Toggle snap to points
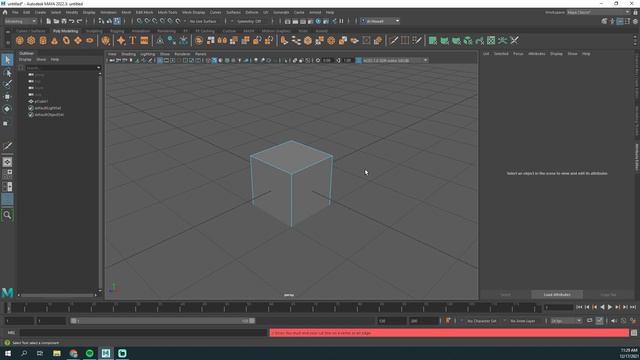 coord(155,21)
